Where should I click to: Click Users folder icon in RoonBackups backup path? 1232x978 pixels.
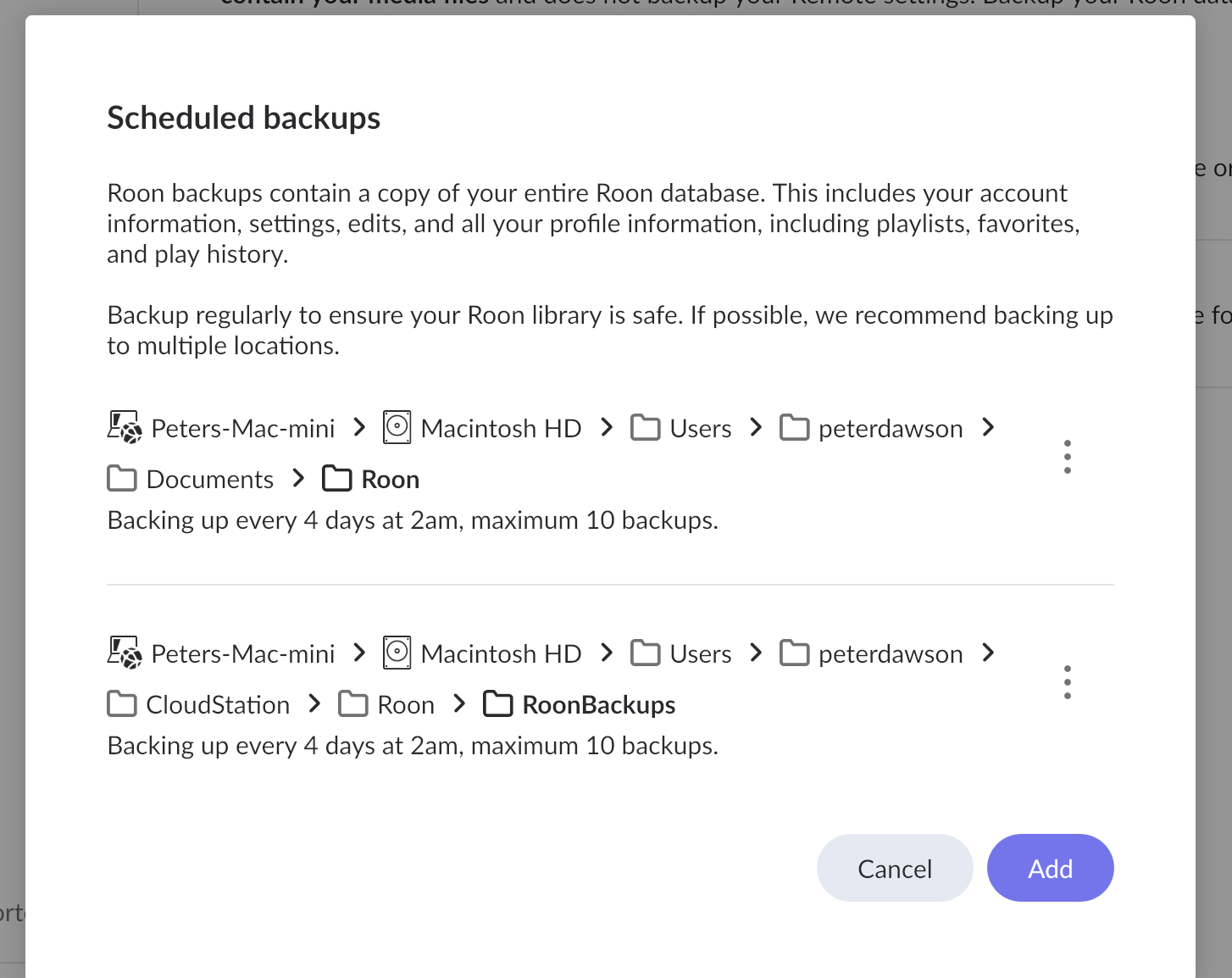[646, 653]
